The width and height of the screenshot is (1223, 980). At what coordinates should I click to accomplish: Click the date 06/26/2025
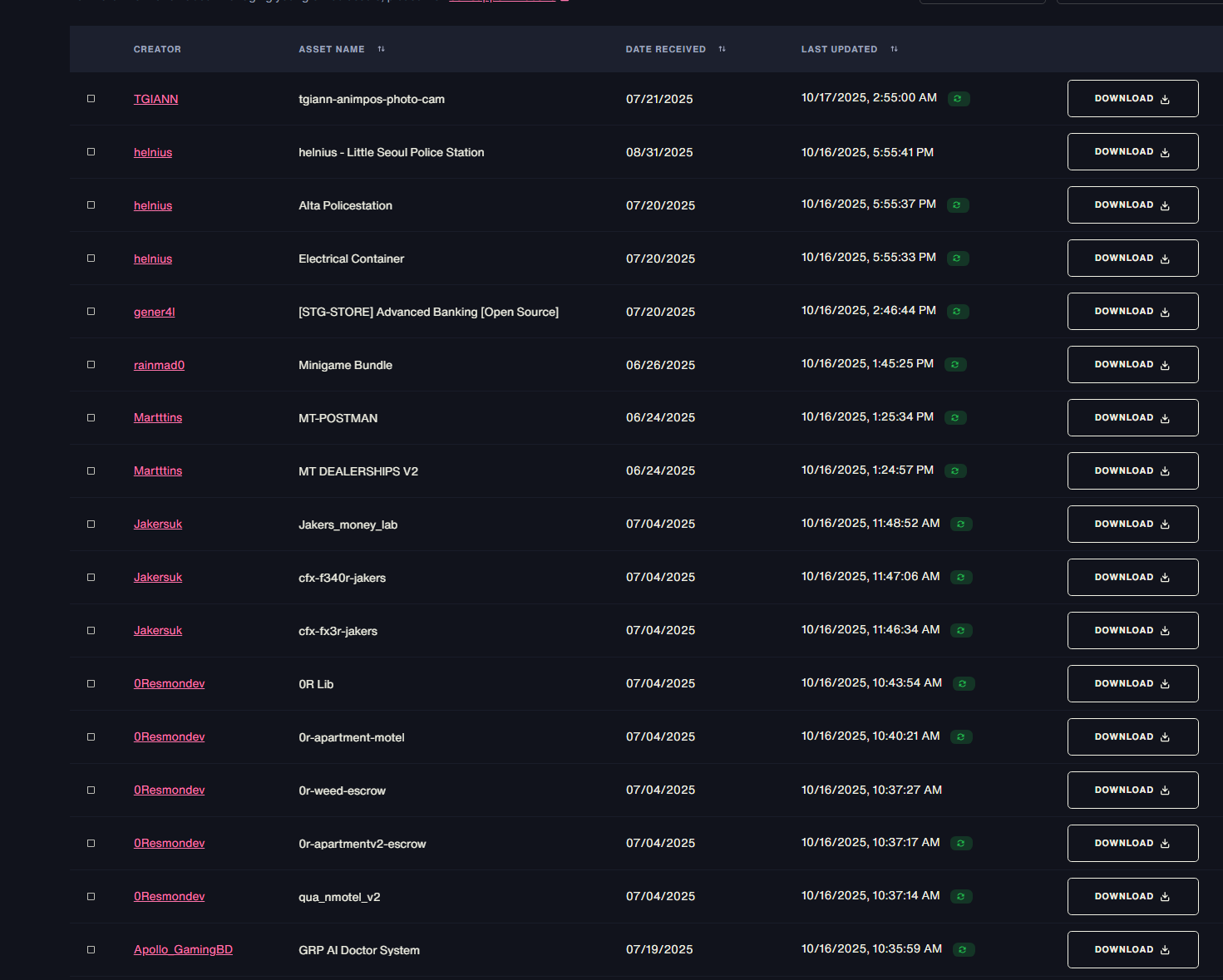(660, 365)
